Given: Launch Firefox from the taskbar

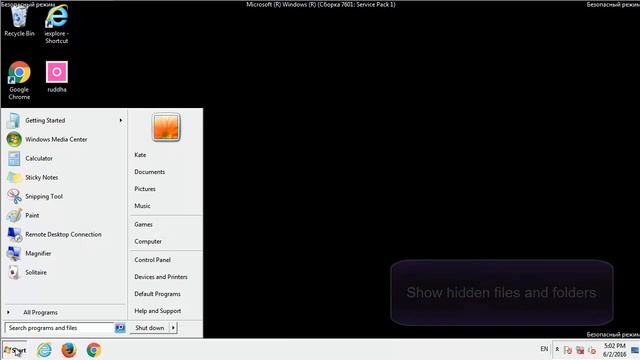Looking at the screenshot, I should click(x=69, y=350).
